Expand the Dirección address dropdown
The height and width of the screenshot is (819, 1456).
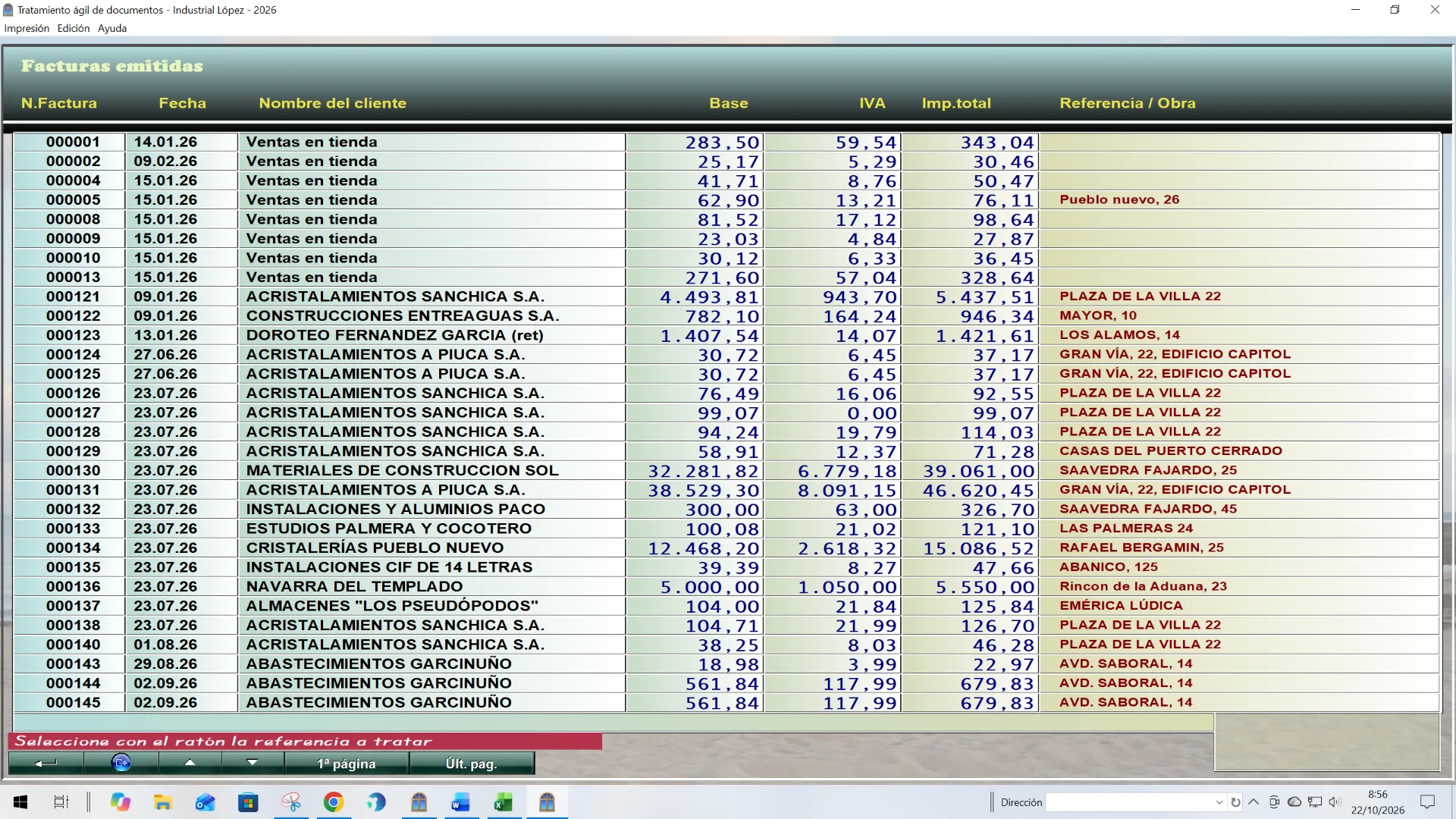(x=1219, y=802)
